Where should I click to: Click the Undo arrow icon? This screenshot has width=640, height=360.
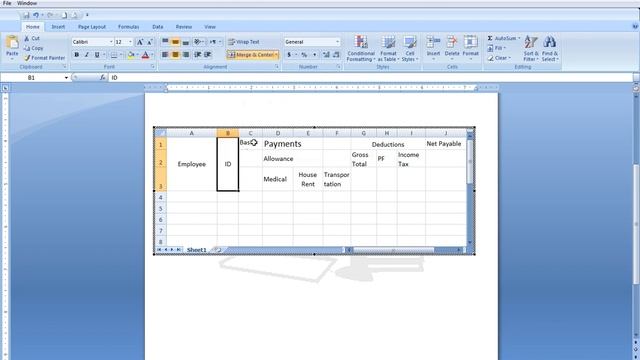click(36, 15)
